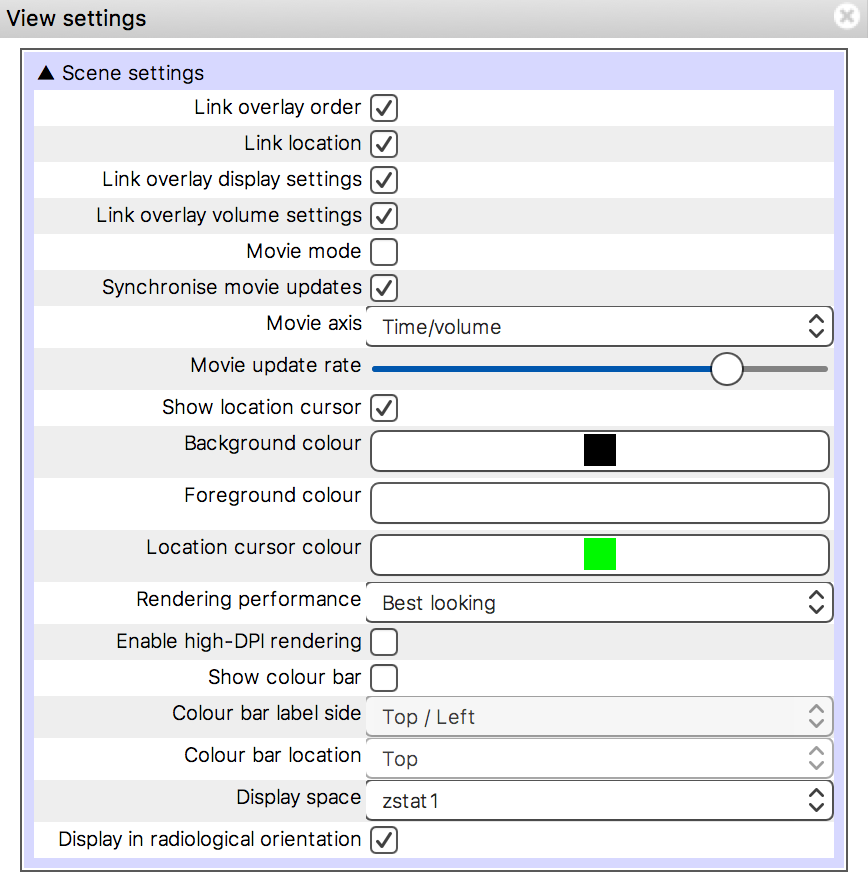Enable Movie mode
The image size is (868, 878).
coord(384,252)
